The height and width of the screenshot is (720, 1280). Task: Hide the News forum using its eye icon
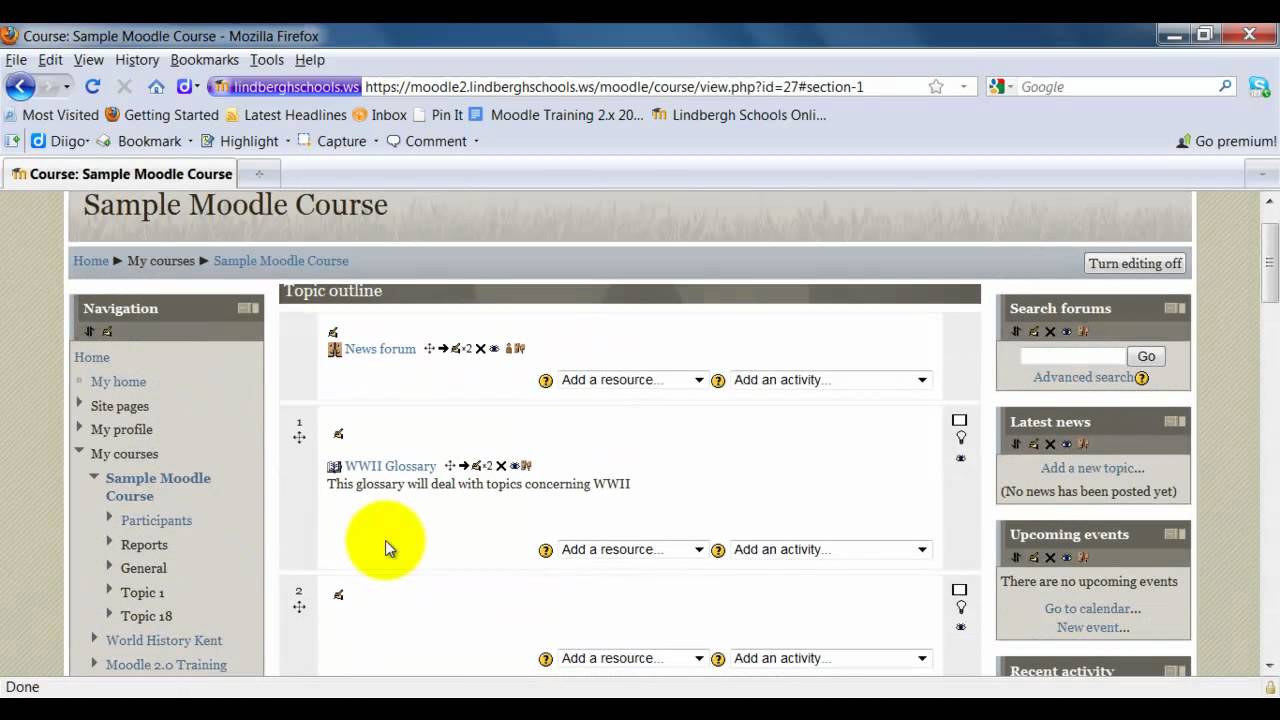tap(494, 349)
